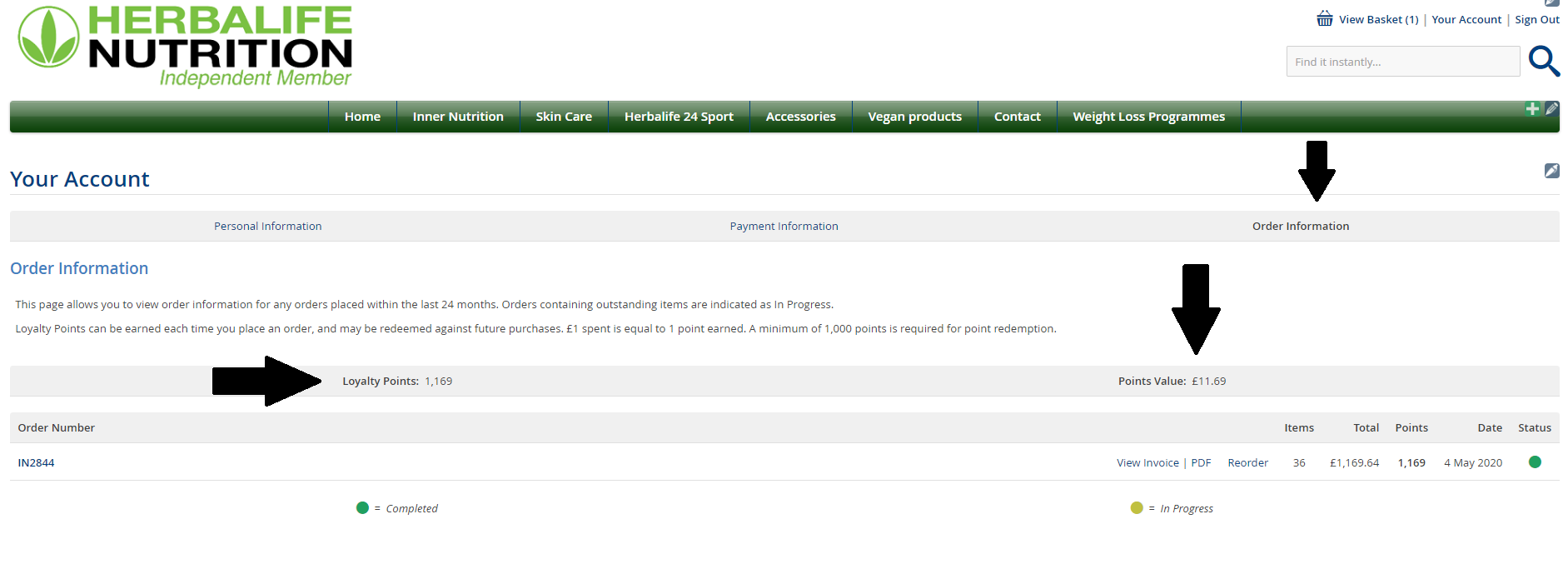Image resolution: width=1568 pixels, height=574 pixels.
Task: Click the magnifying glass search icon
Action: click(x=1544, y=61)
